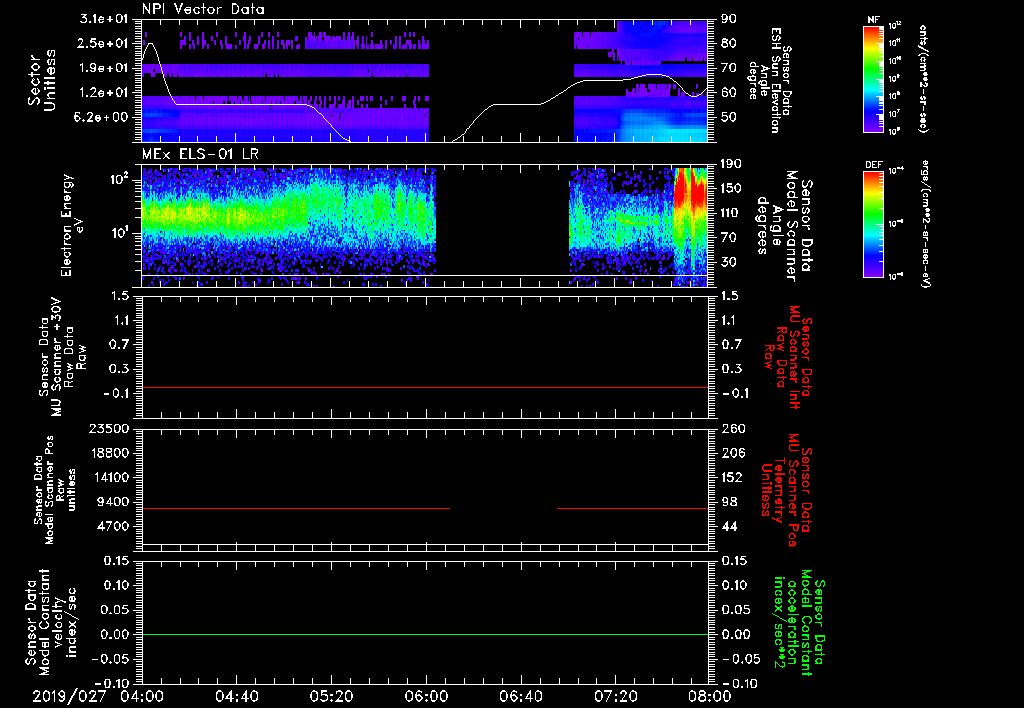
Task: Click the 1.2e+01 sector tick value
Action: click(103, 93)
